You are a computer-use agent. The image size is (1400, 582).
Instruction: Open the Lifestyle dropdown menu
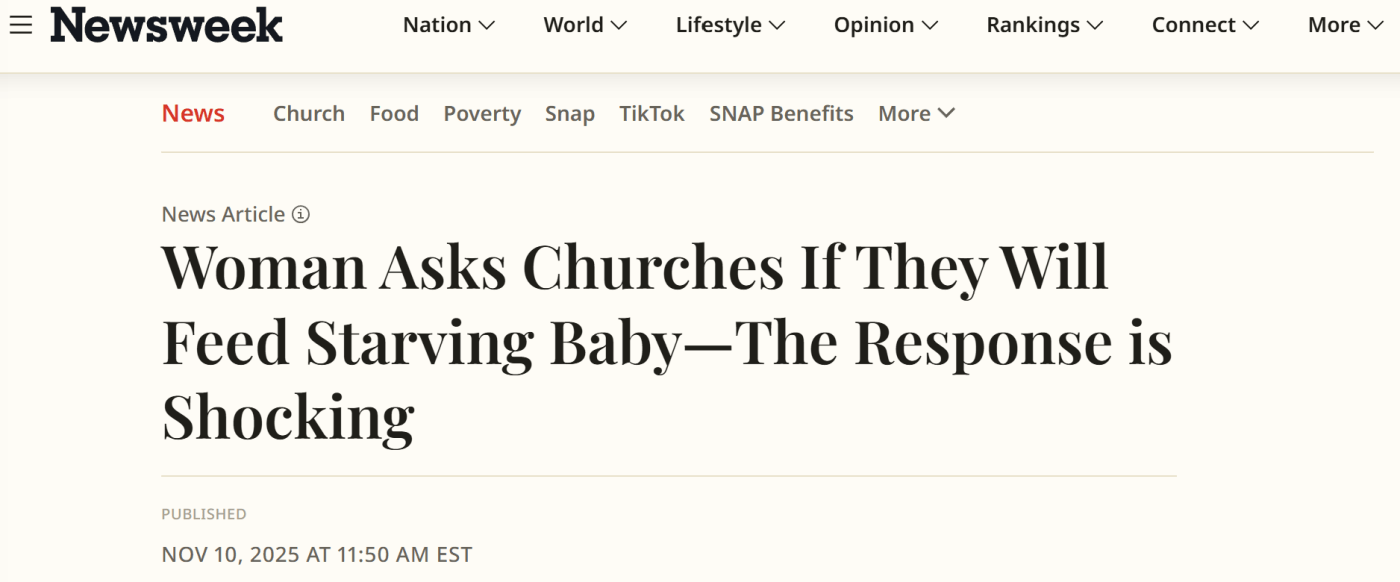pos(730,25)
